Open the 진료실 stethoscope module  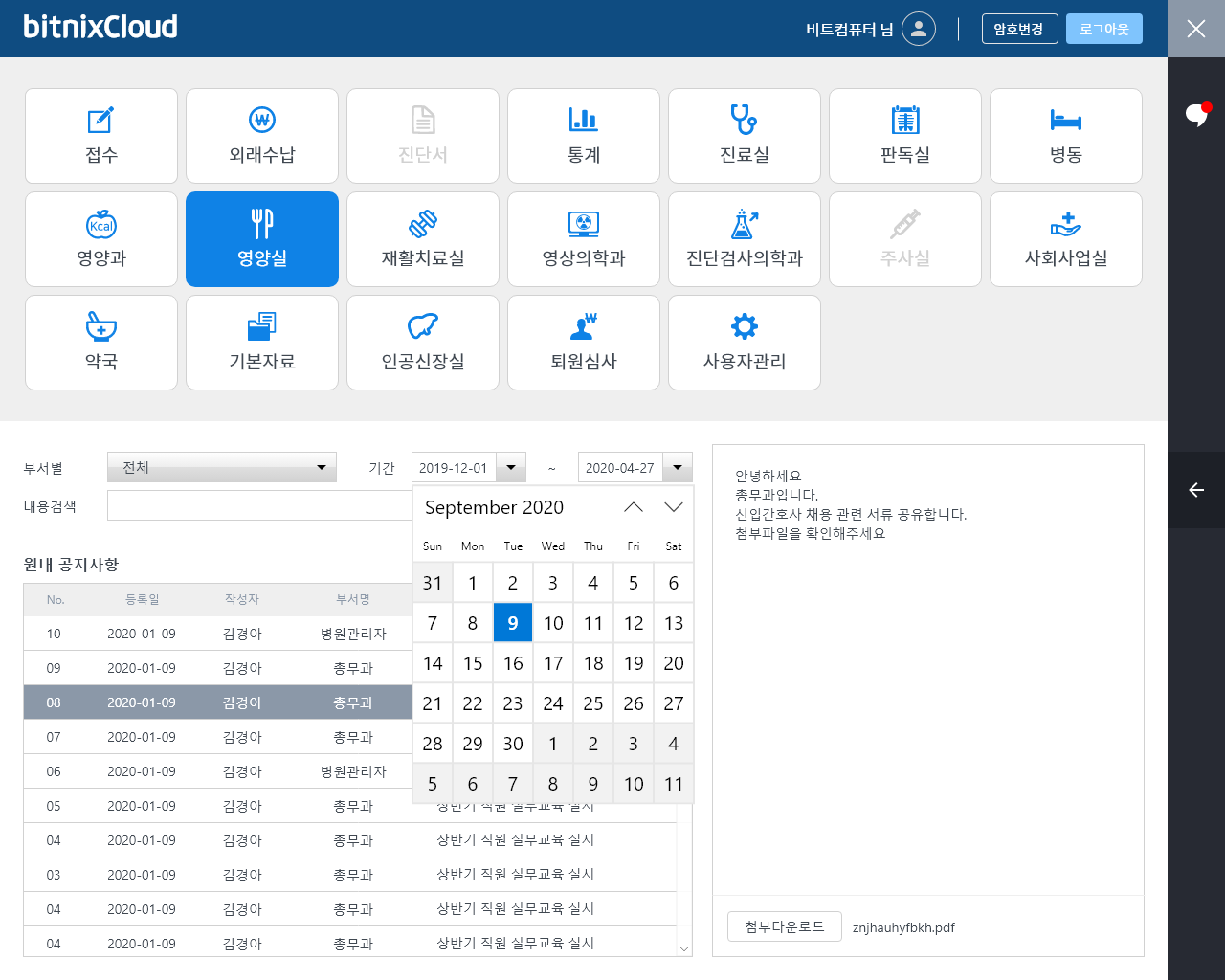click(745, 136)
